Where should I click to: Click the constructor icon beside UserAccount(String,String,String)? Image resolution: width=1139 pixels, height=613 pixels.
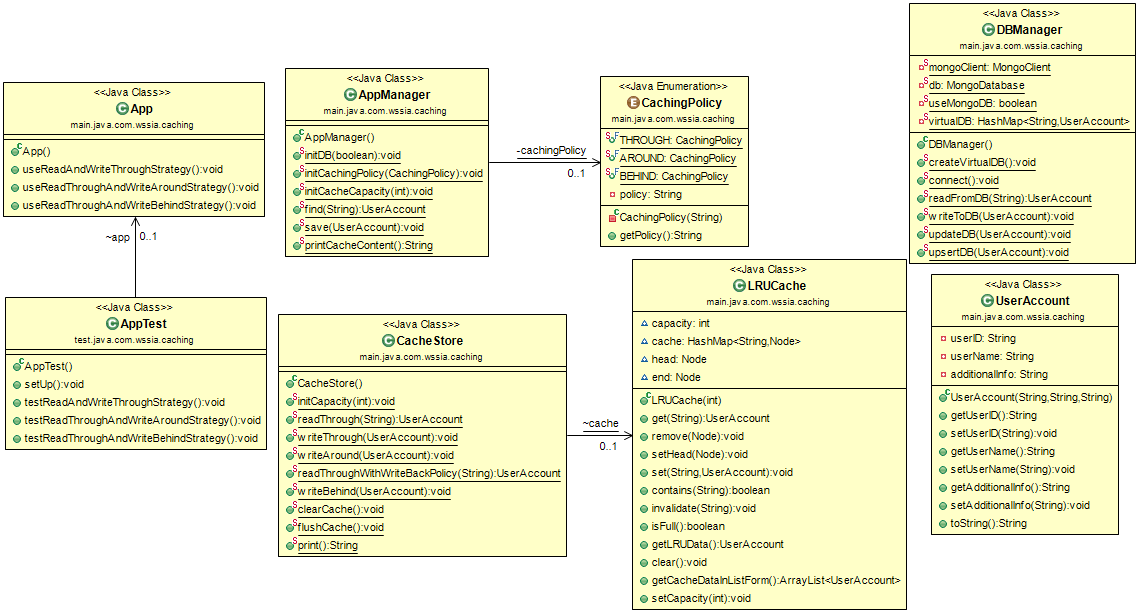942,397
